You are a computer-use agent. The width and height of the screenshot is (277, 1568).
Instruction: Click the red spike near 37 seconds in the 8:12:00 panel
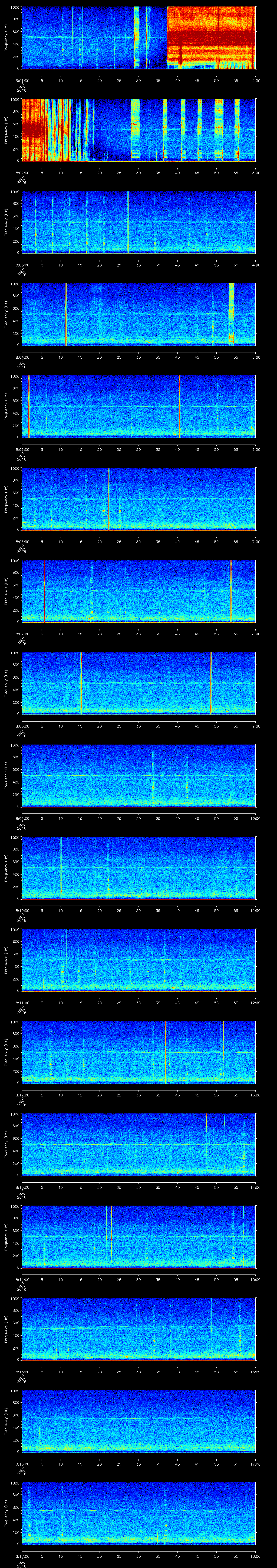[x=166, y=1052]
